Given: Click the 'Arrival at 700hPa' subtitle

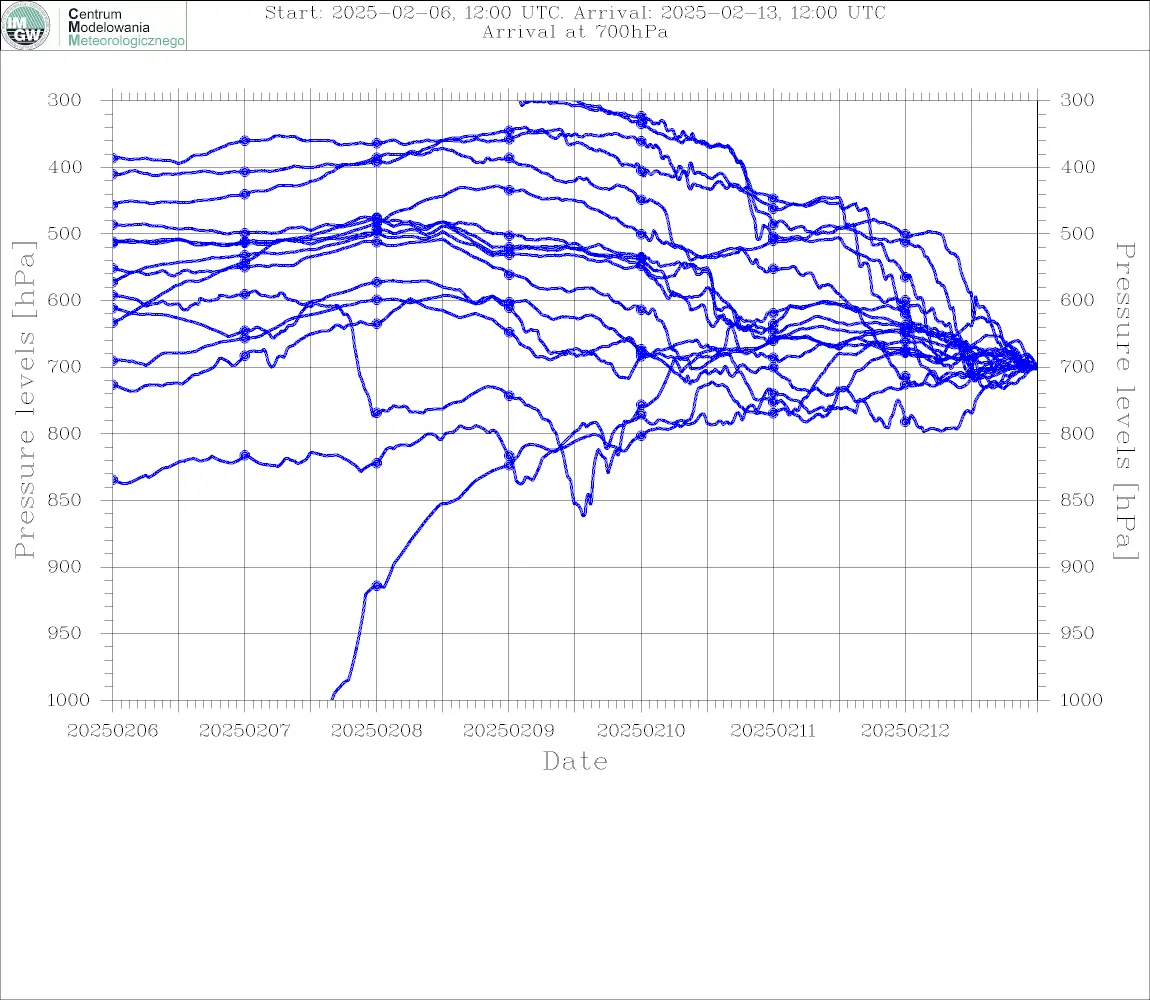Looking at the screenshot, I should coord(575,32).
